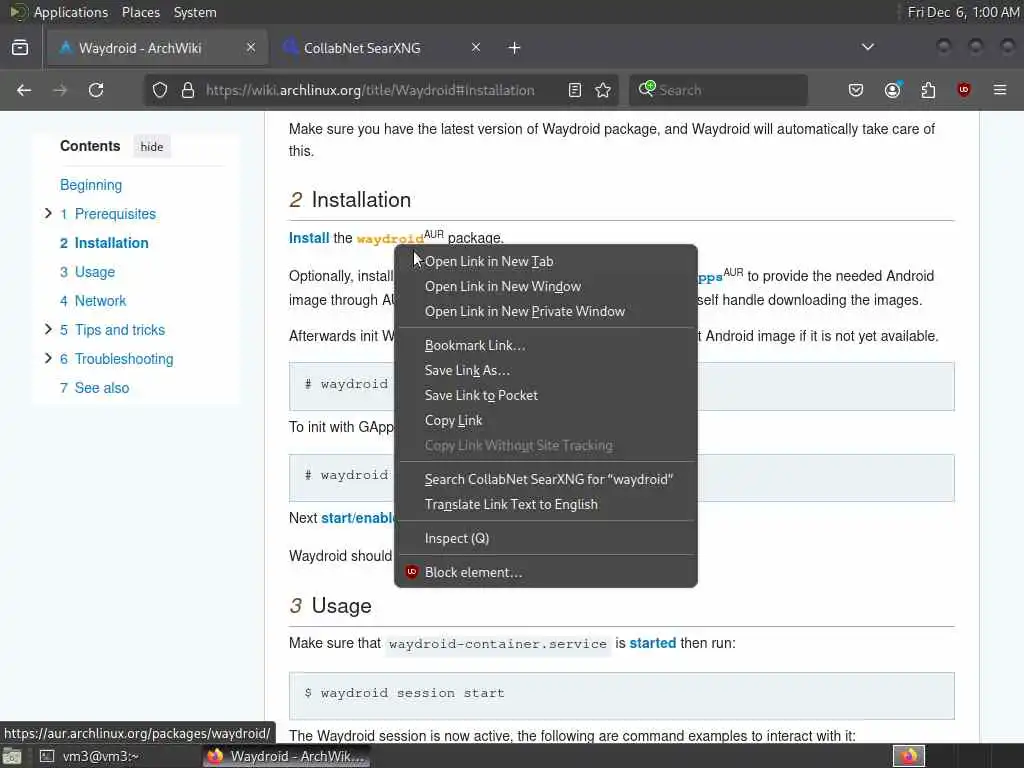Click show desktop icon in bottom panel
Image resolution: width=1024 pixels, height=768 pixels.
12,757
